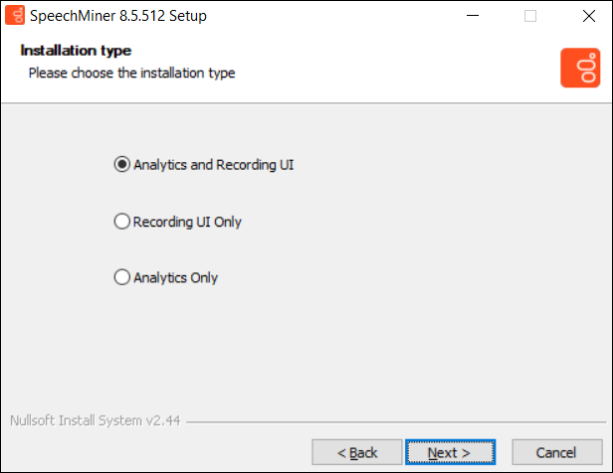Click the 'Installation type' heading
Screen dimensions: 613x473
[76, 50]
